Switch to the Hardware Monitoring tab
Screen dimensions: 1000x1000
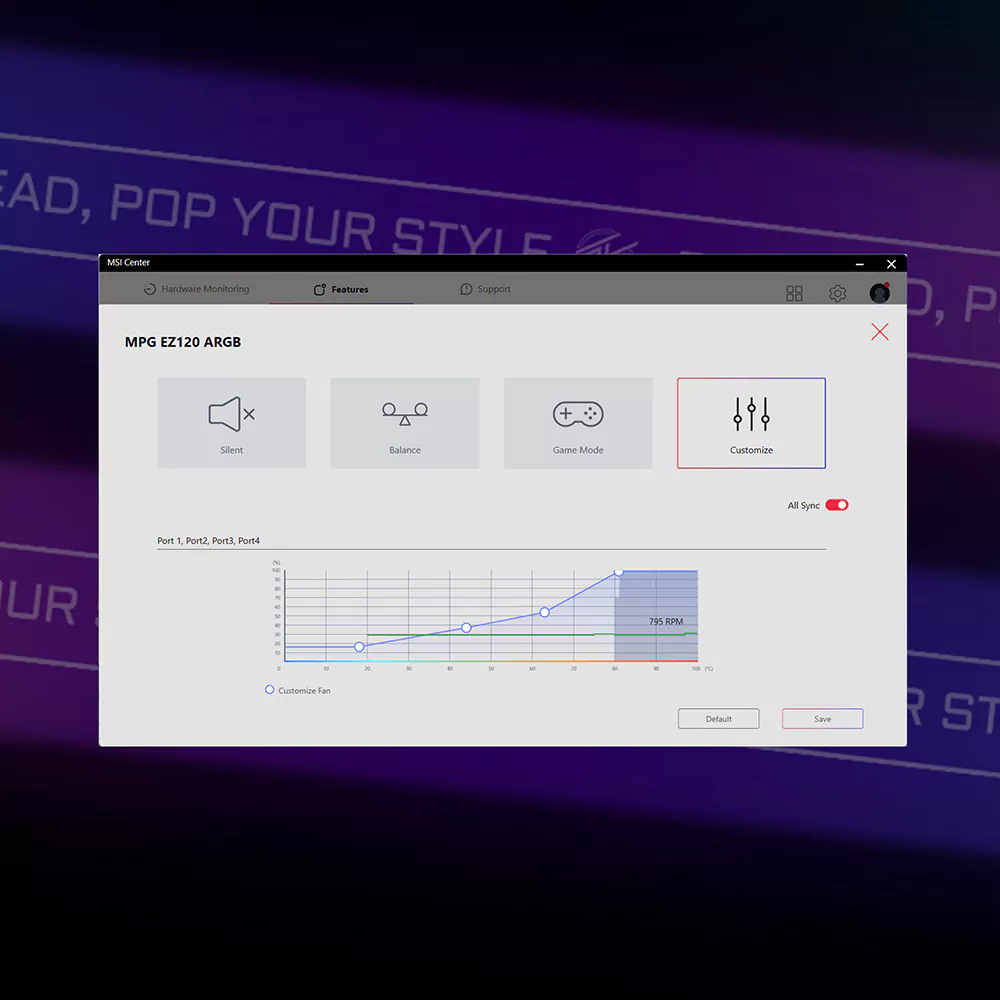click(197, 289)
